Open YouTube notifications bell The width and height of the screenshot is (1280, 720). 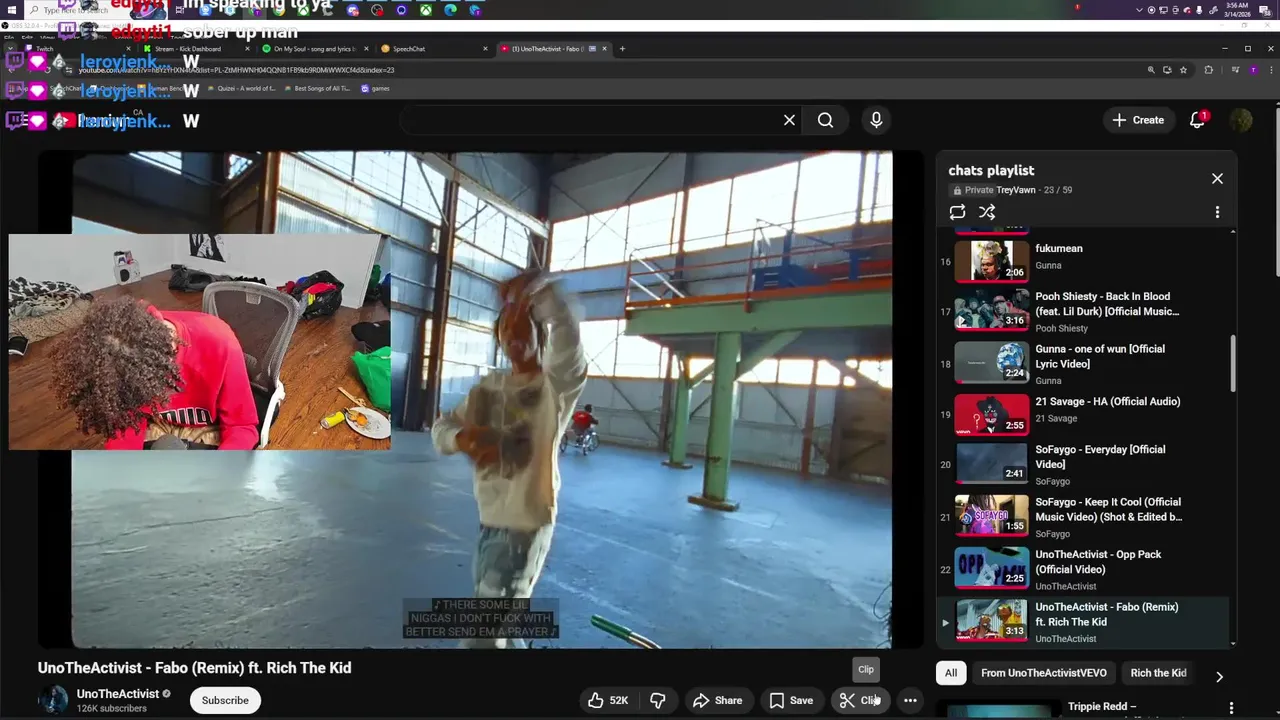pyautogui.click(x=1197, y=120)
